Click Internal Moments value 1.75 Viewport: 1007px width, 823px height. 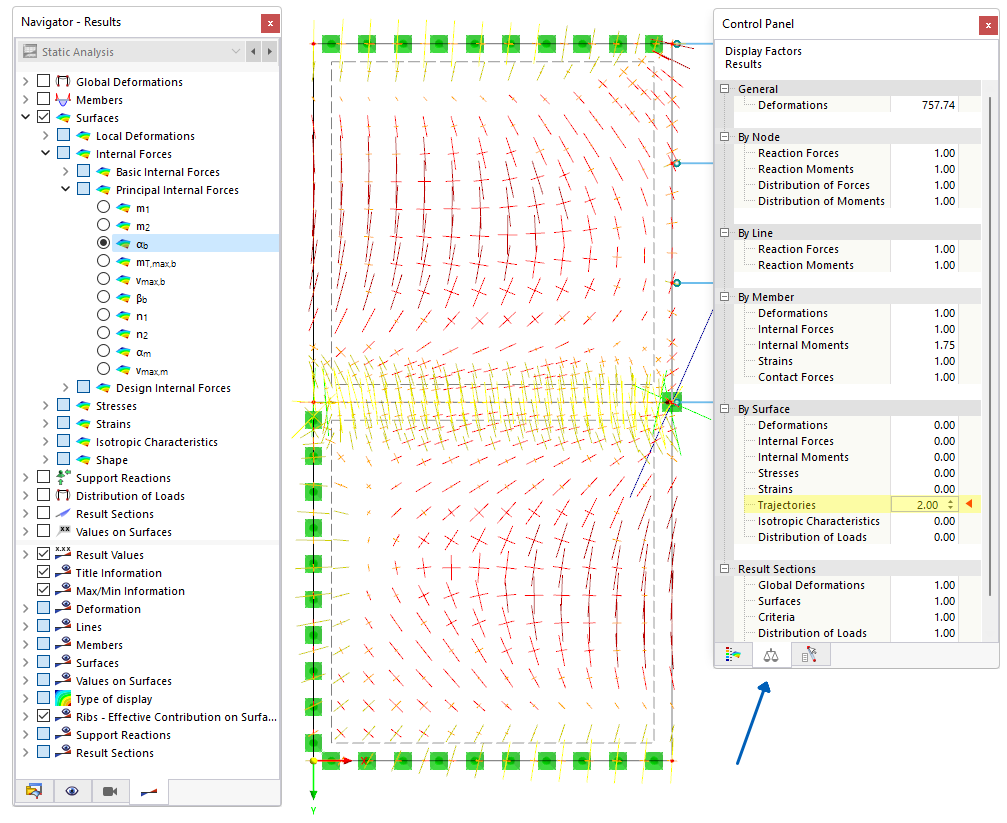[944, 345]
